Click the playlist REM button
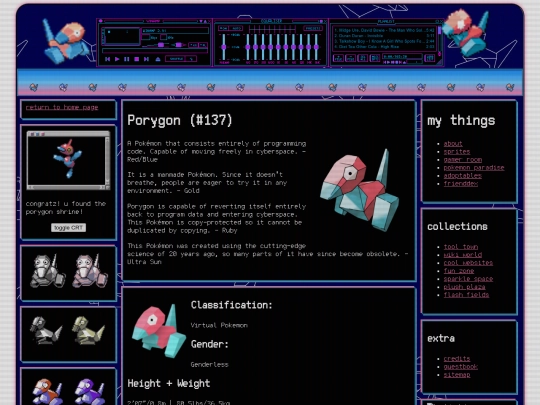The image size is (540, 405). coord(350,58)
